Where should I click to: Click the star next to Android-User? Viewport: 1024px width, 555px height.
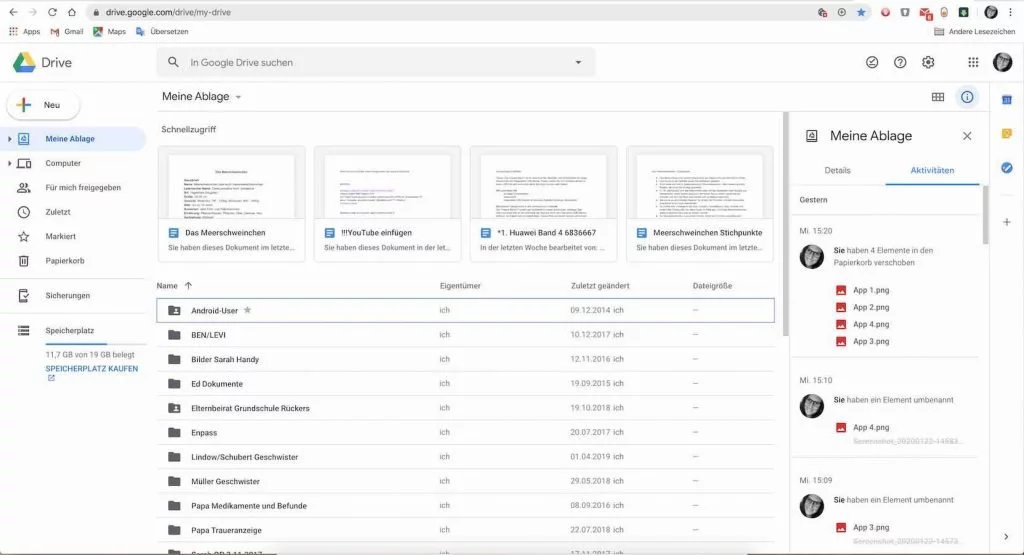pyautogui.click(x=248, y=310)
